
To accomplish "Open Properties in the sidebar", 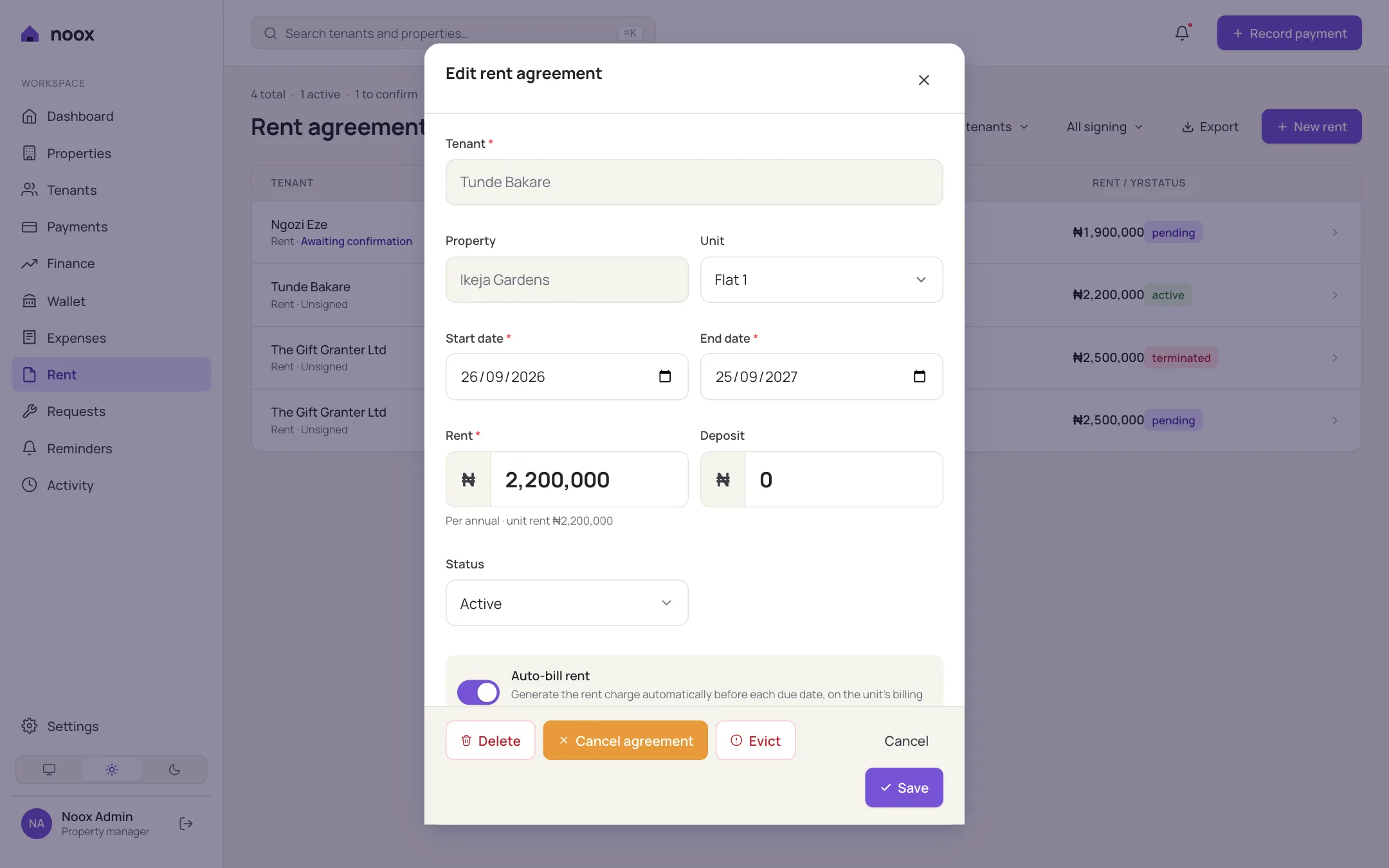I will coord(111,153).
